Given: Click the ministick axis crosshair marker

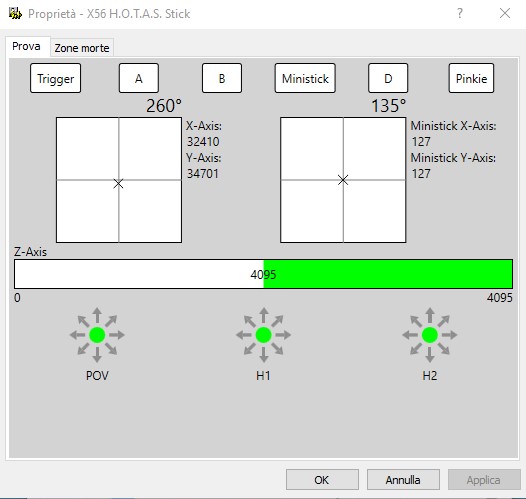Looking at the screenshot, I should click(343, 180).
